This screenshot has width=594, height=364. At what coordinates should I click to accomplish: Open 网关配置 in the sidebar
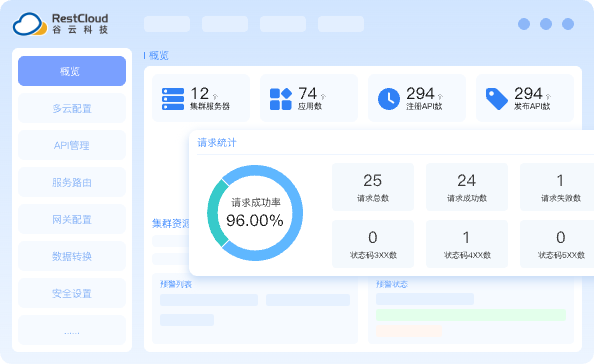point(72,219)
